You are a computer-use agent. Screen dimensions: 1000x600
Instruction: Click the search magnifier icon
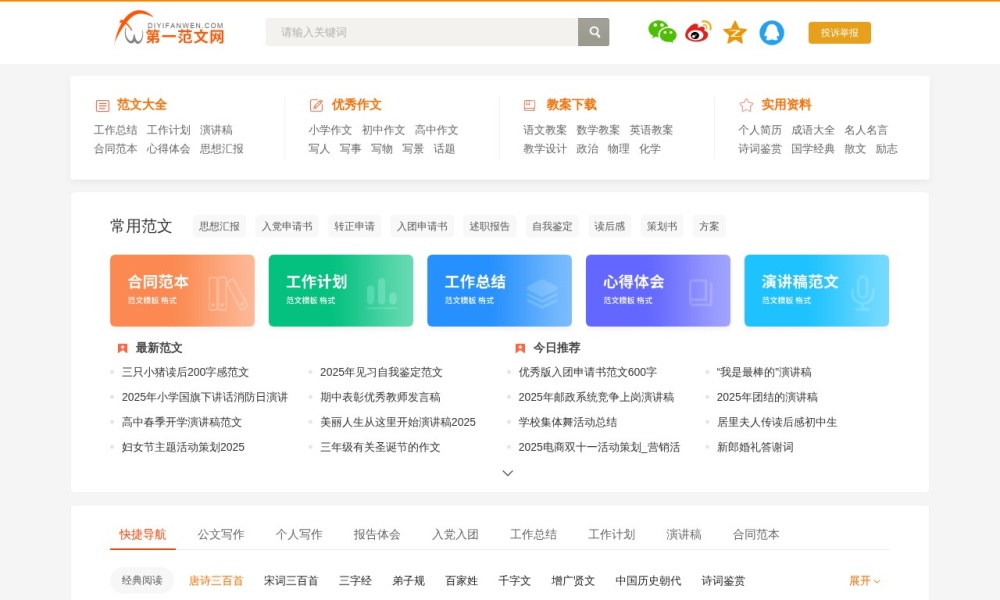coord(593,31)
